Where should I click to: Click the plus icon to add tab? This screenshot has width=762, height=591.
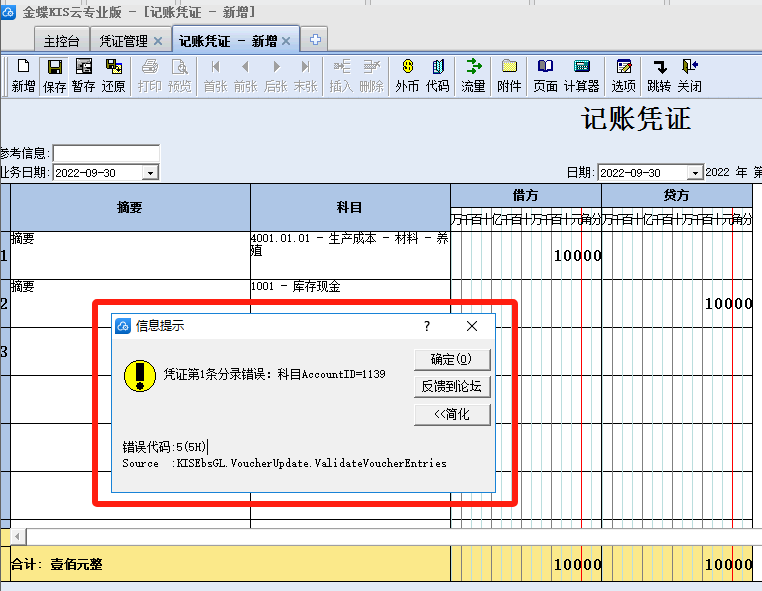(x=315, y=40)
